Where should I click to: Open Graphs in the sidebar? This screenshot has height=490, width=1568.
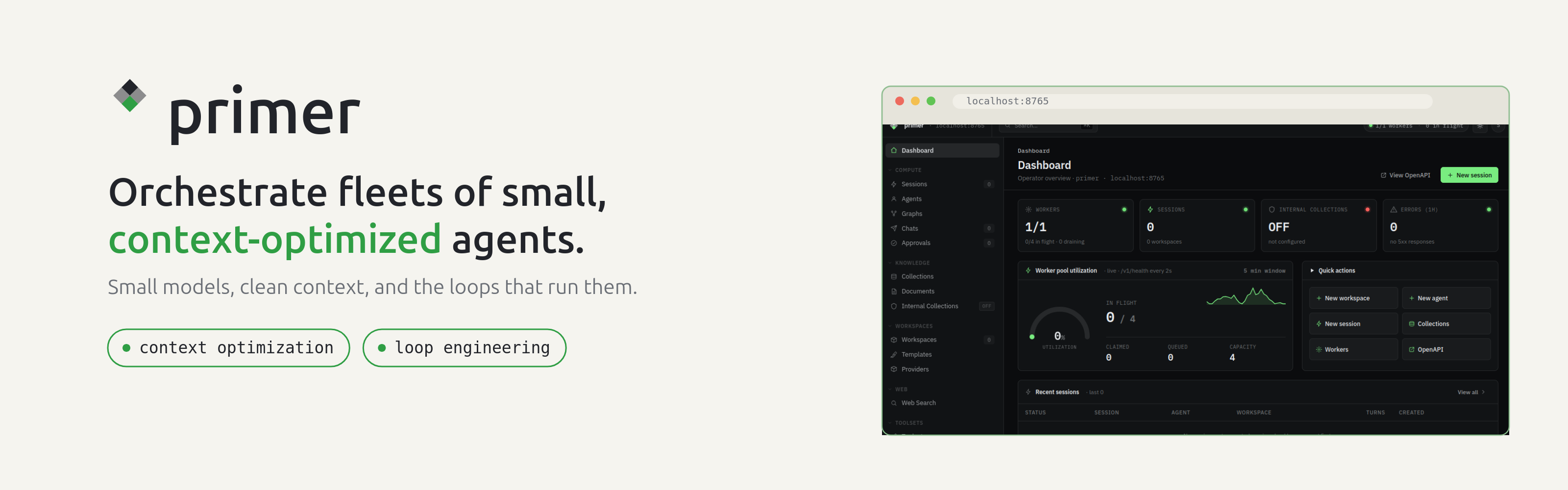coord(942,214)
